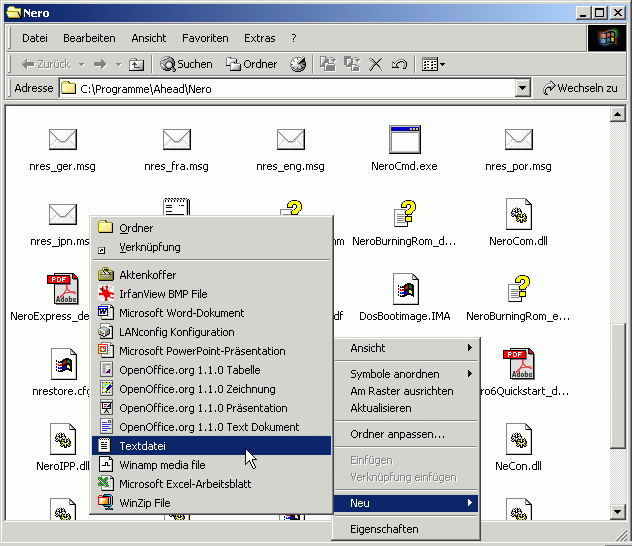Screen dimensions: 632x546
Task: Select Textdatei in New submenu
Action: pyautogui.click(x=212, y=446)
